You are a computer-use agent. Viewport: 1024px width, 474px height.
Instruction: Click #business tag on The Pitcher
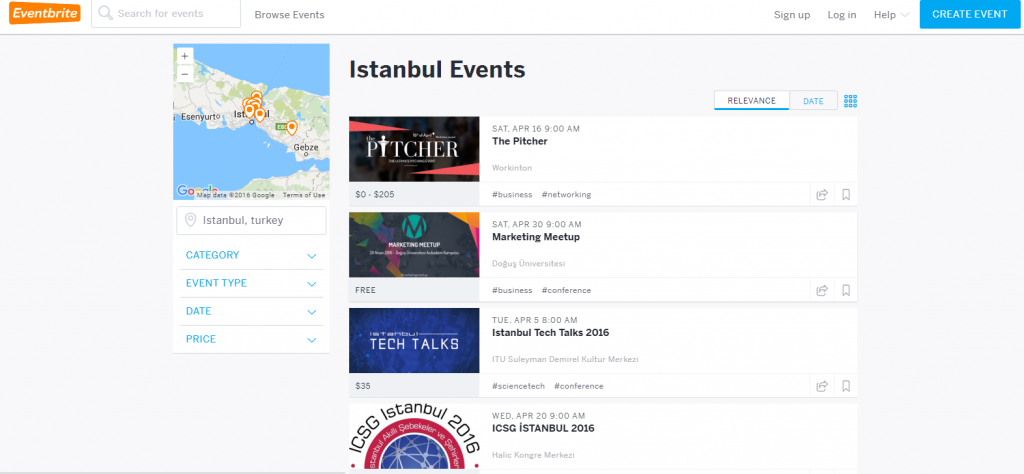512,195
